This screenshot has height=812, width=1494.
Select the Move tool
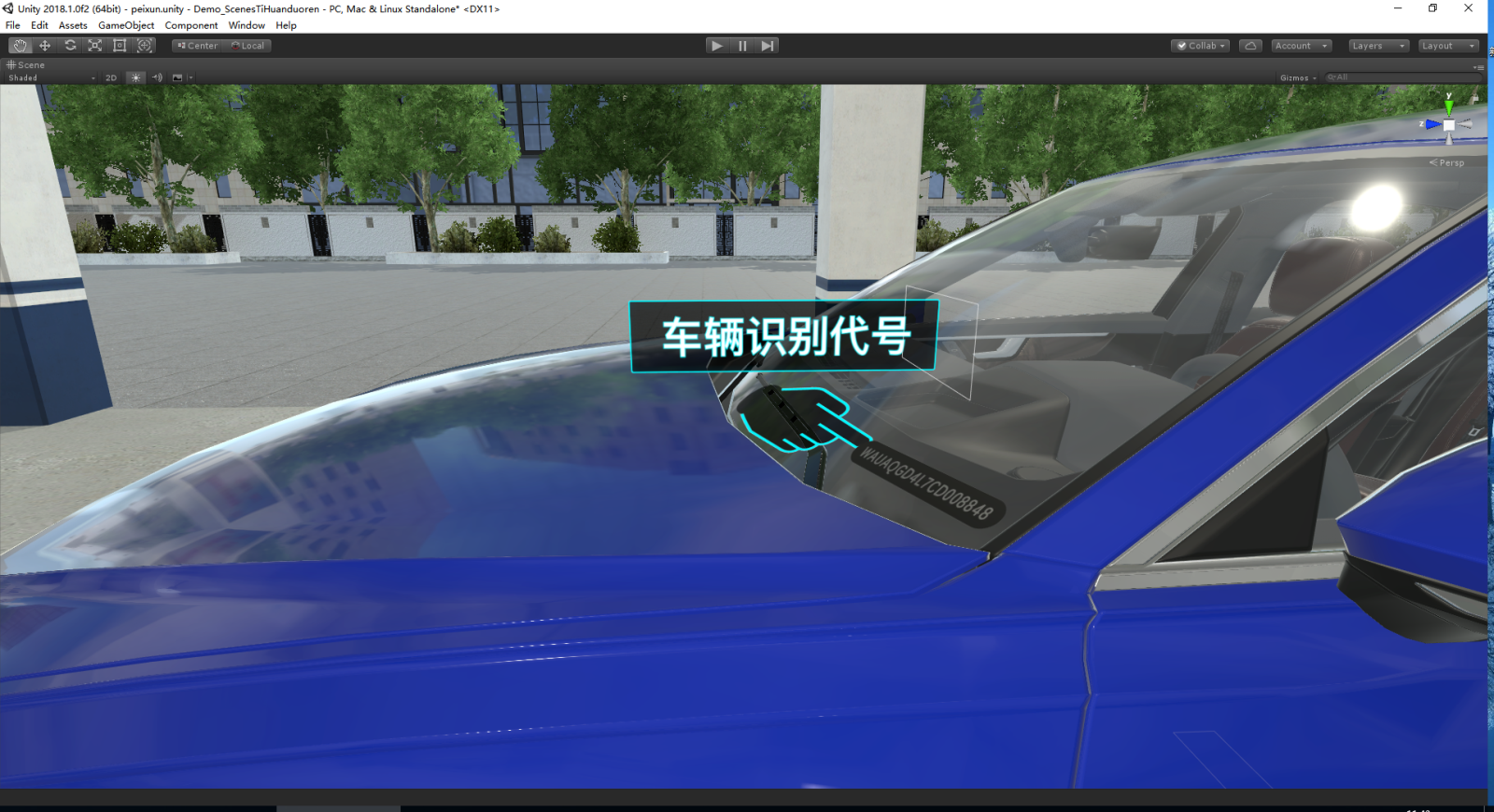(x=45, y=46)
